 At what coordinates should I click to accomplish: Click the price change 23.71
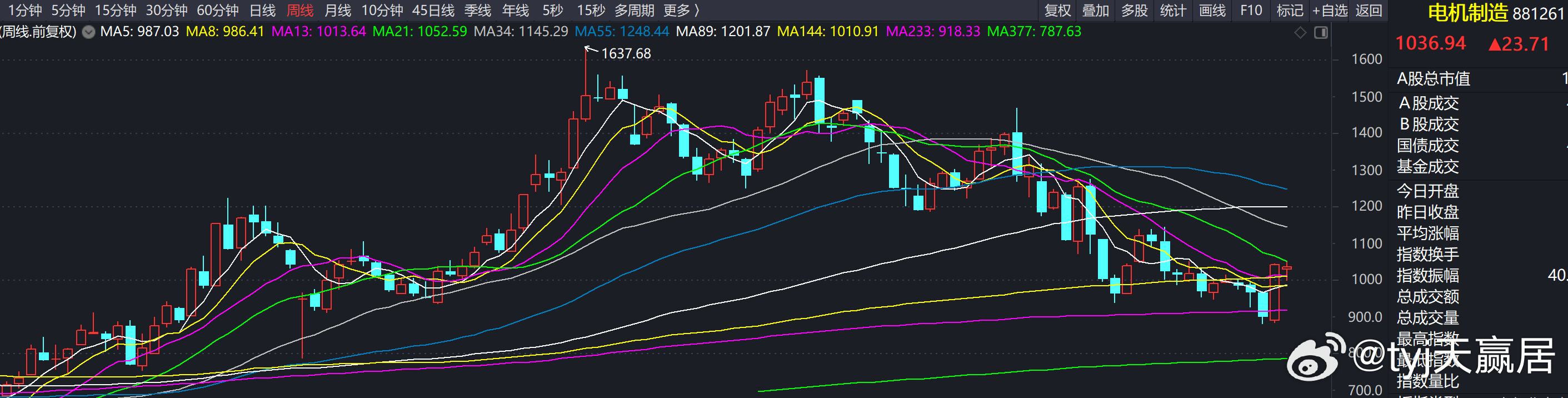(1519, 44)
